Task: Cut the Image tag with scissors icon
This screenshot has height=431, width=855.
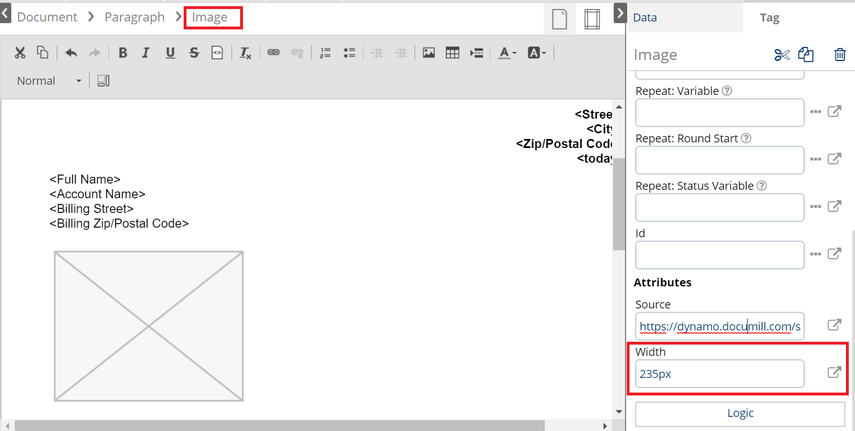Action: tap(782, 55)
